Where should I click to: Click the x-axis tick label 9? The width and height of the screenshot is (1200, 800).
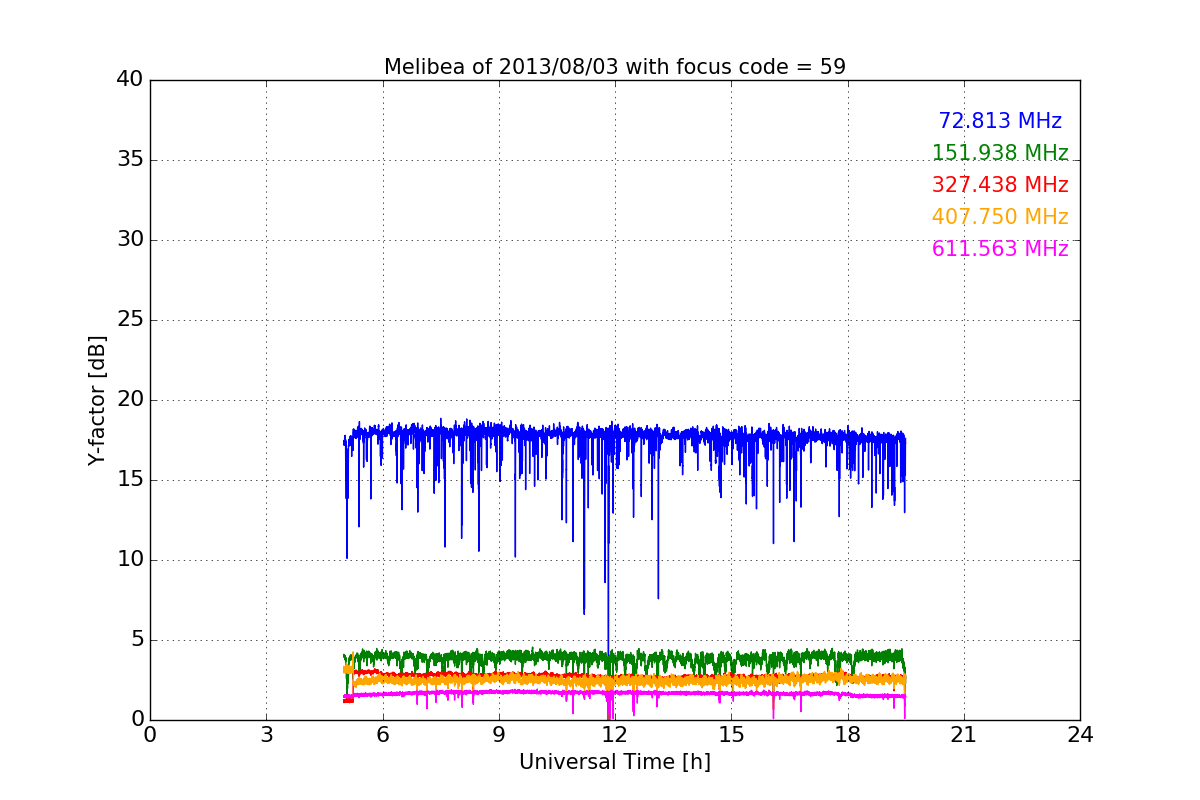[x=499, y=735]
